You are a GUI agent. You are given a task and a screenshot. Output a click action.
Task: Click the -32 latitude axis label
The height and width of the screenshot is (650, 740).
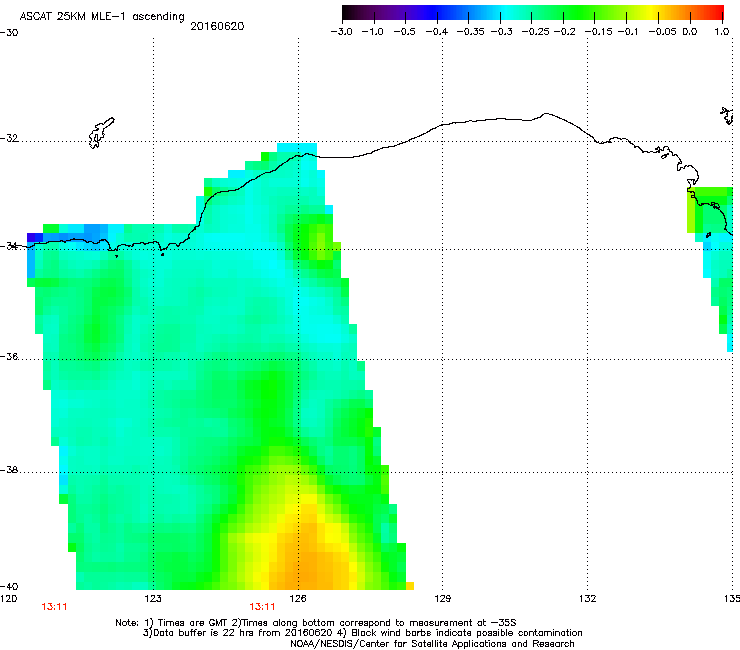[x=9, y=138]
